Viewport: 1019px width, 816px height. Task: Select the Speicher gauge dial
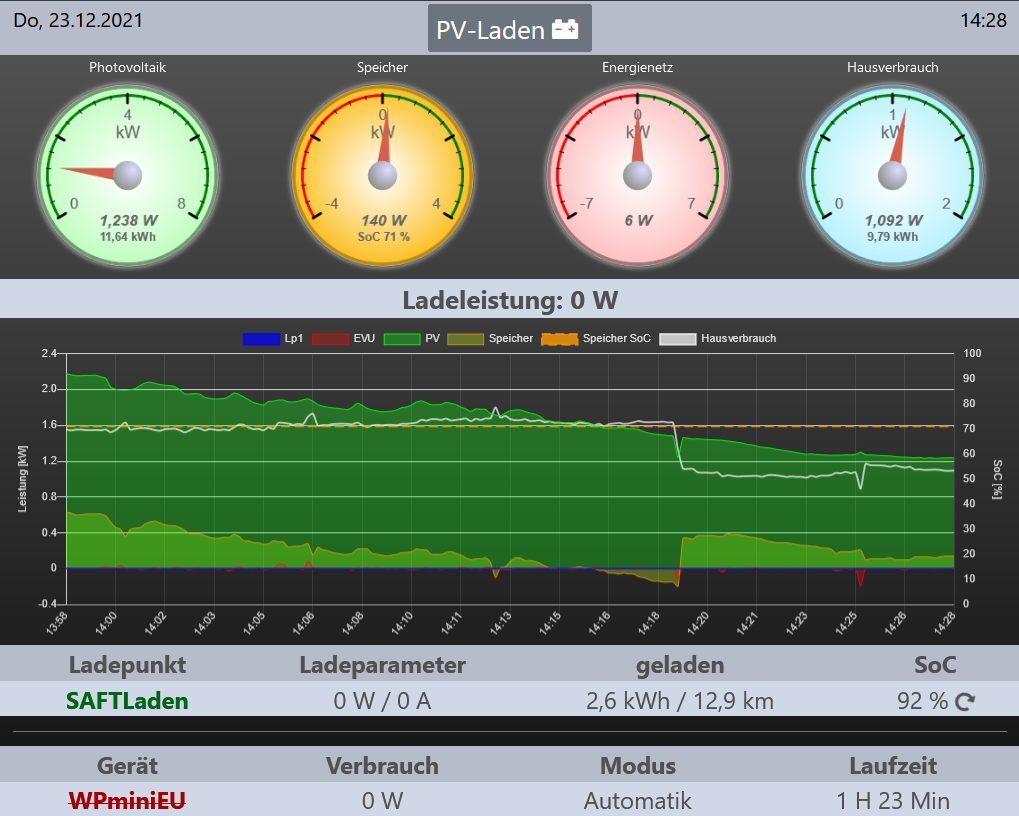(x=382, y=175)
